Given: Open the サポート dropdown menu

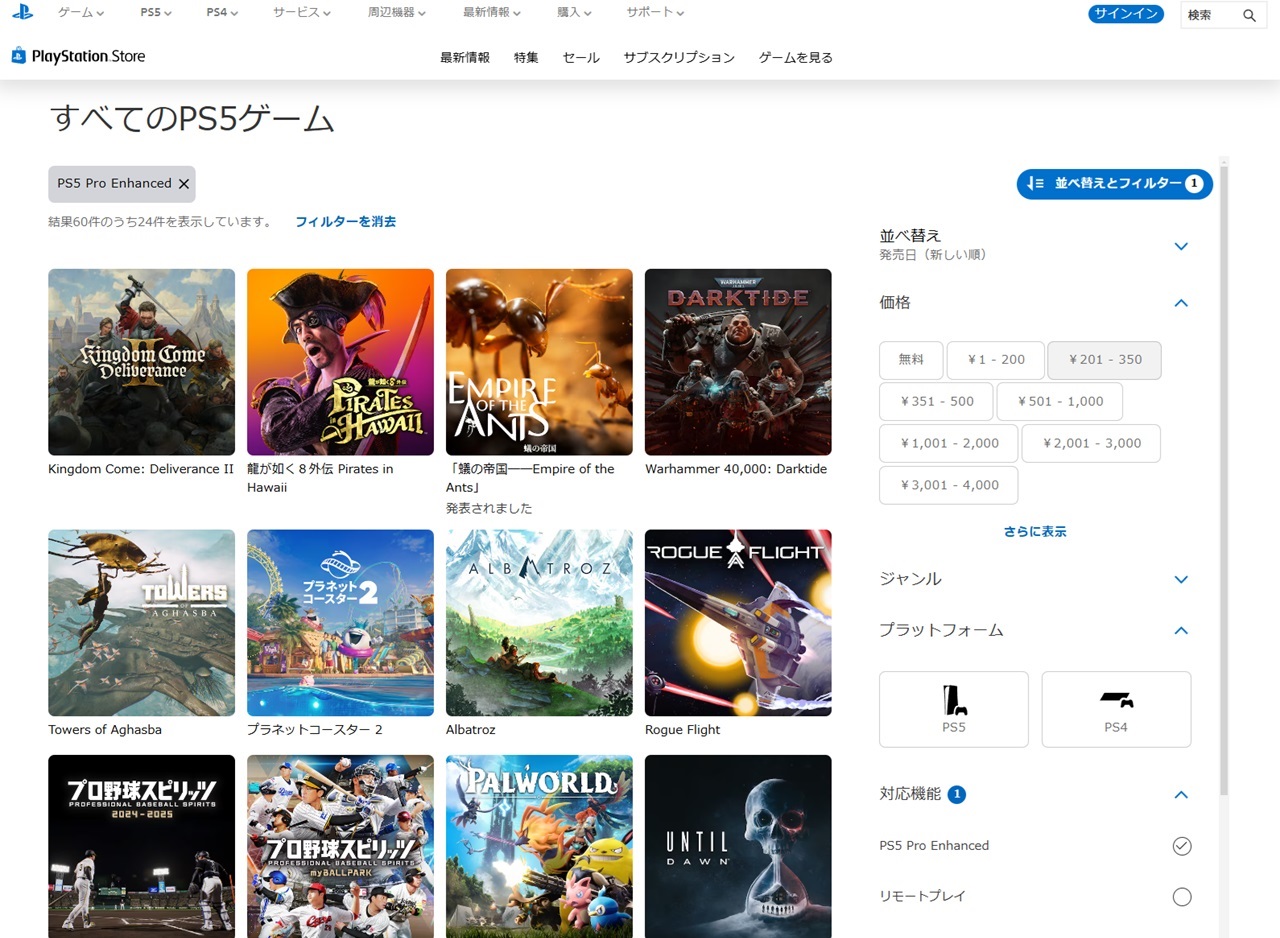Looking at the screenshot, I should point(656,13).
